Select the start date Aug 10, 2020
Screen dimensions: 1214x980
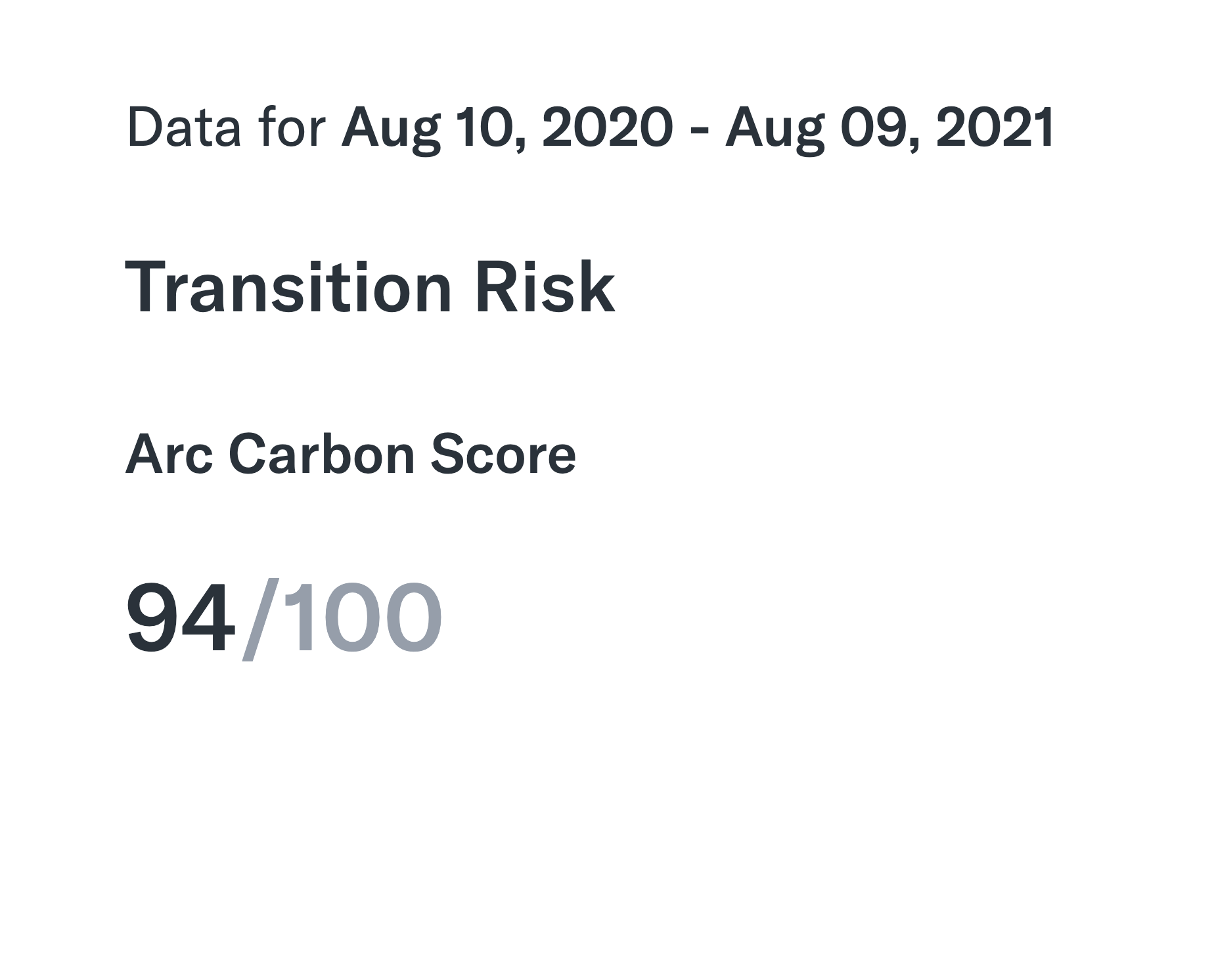click(507, 128)
